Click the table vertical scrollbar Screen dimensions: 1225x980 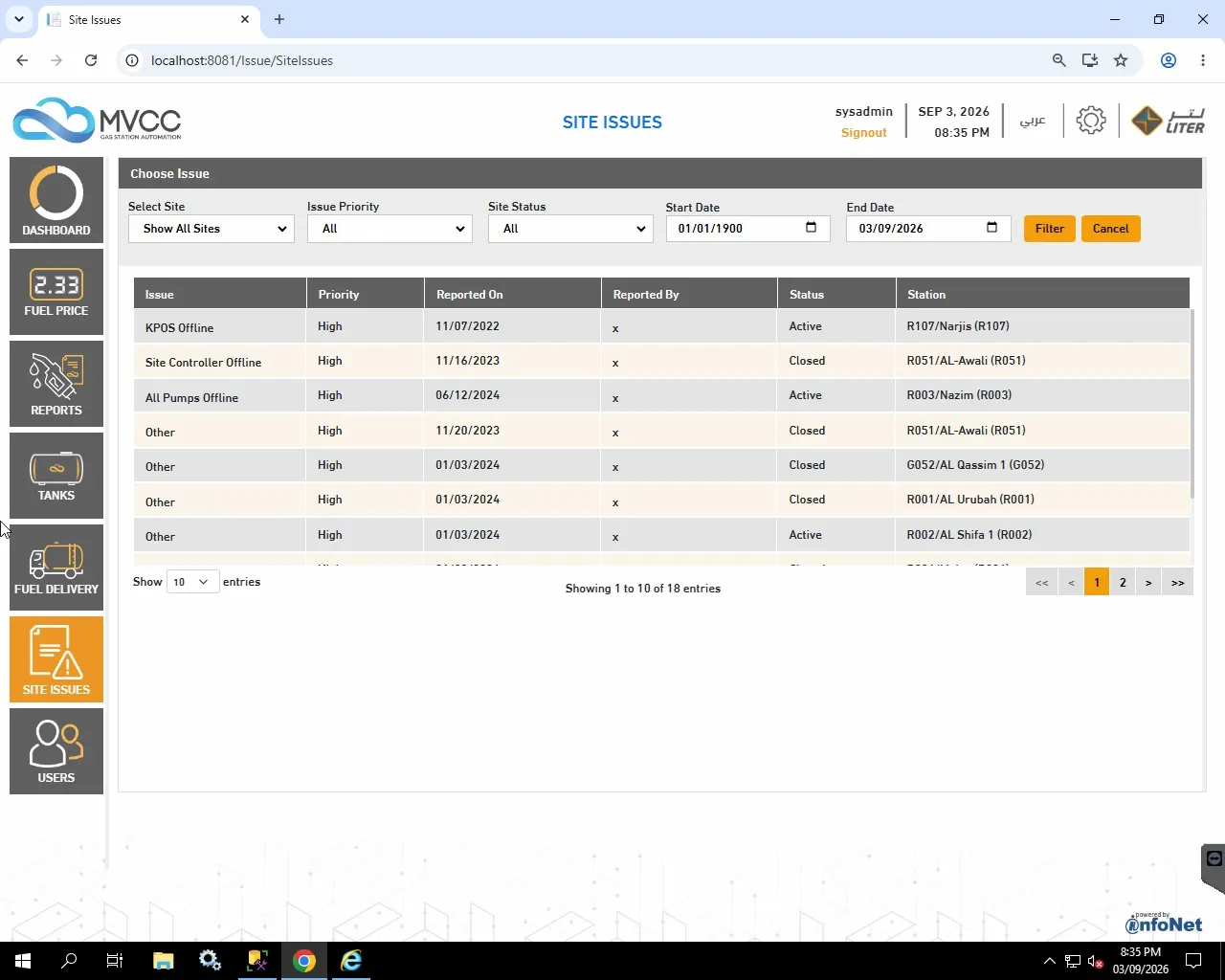1192,403
